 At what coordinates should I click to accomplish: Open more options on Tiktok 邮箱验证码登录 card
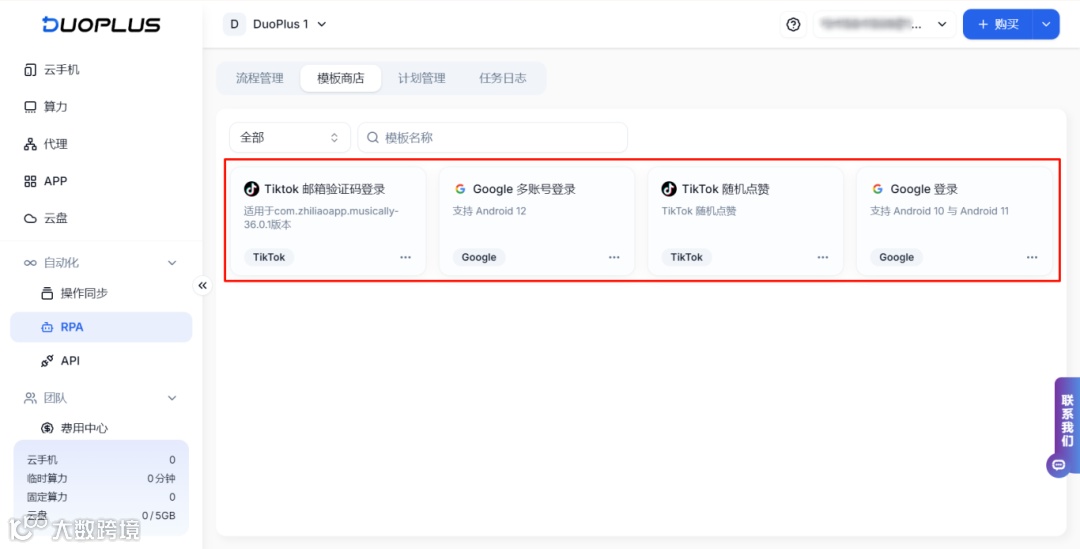coord(405,257)
